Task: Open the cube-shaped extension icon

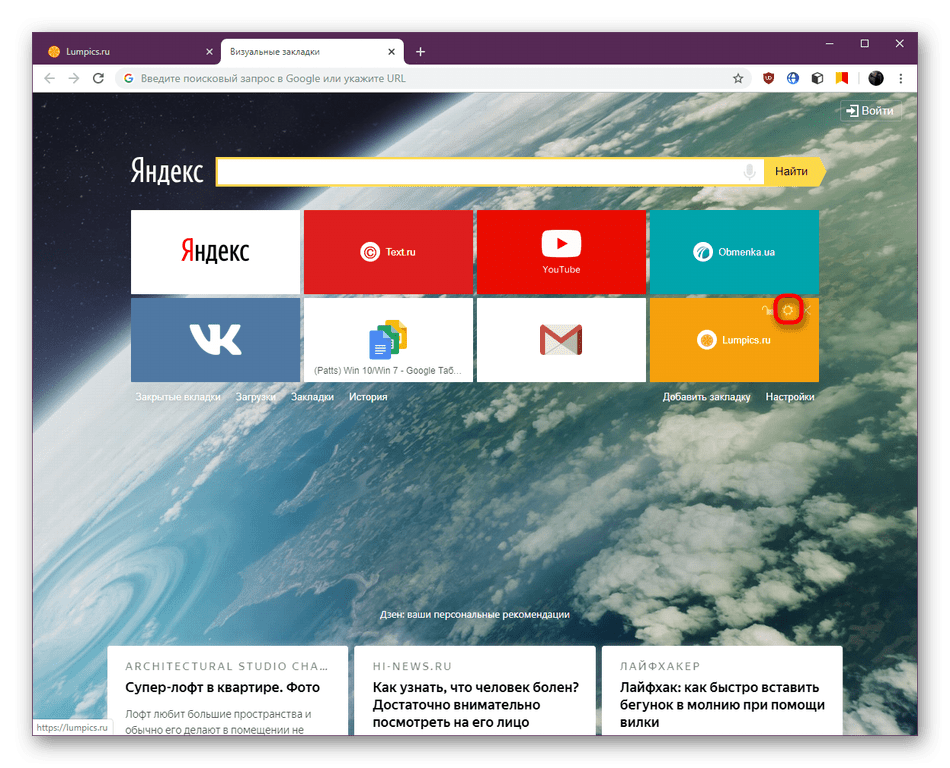Action: click(x=817, y=78)
